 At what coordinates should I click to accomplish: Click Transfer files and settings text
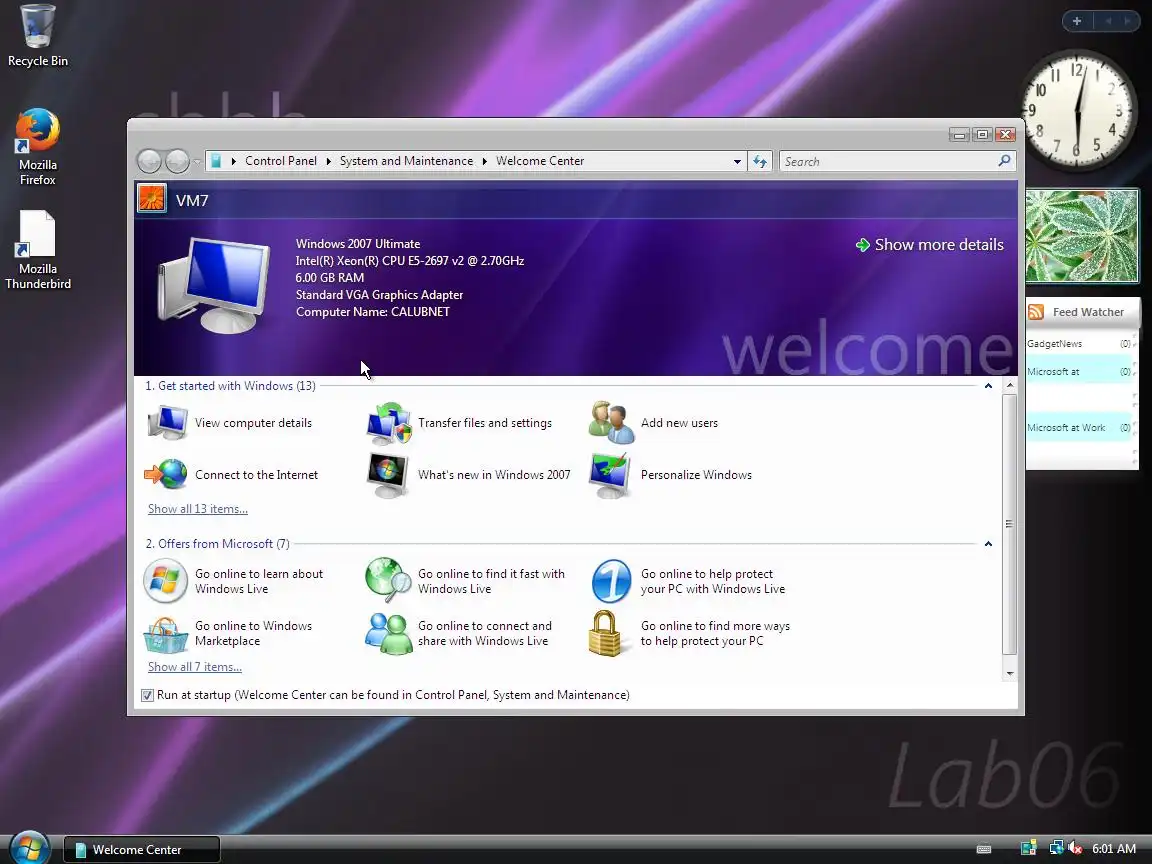pyautogui.click(x=485, y=423)
